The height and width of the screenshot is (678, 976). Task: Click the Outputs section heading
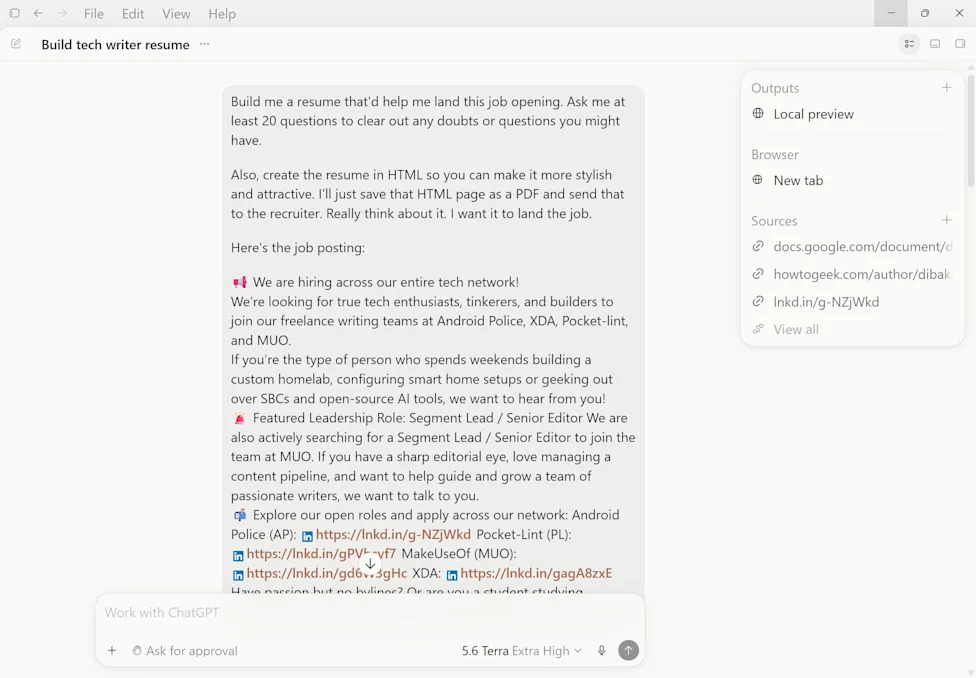[775, 88]
